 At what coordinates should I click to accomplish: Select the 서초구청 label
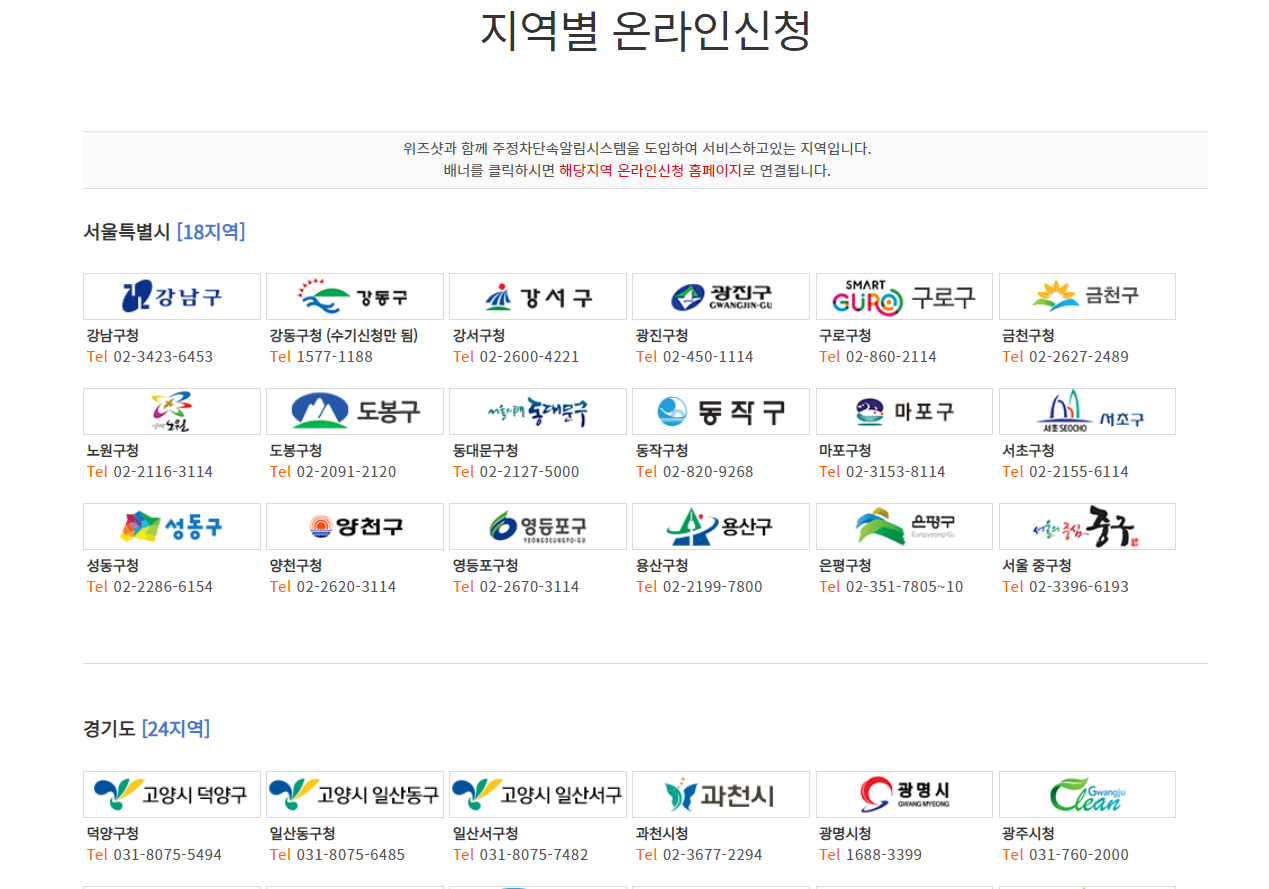(x=1028, y=450)
